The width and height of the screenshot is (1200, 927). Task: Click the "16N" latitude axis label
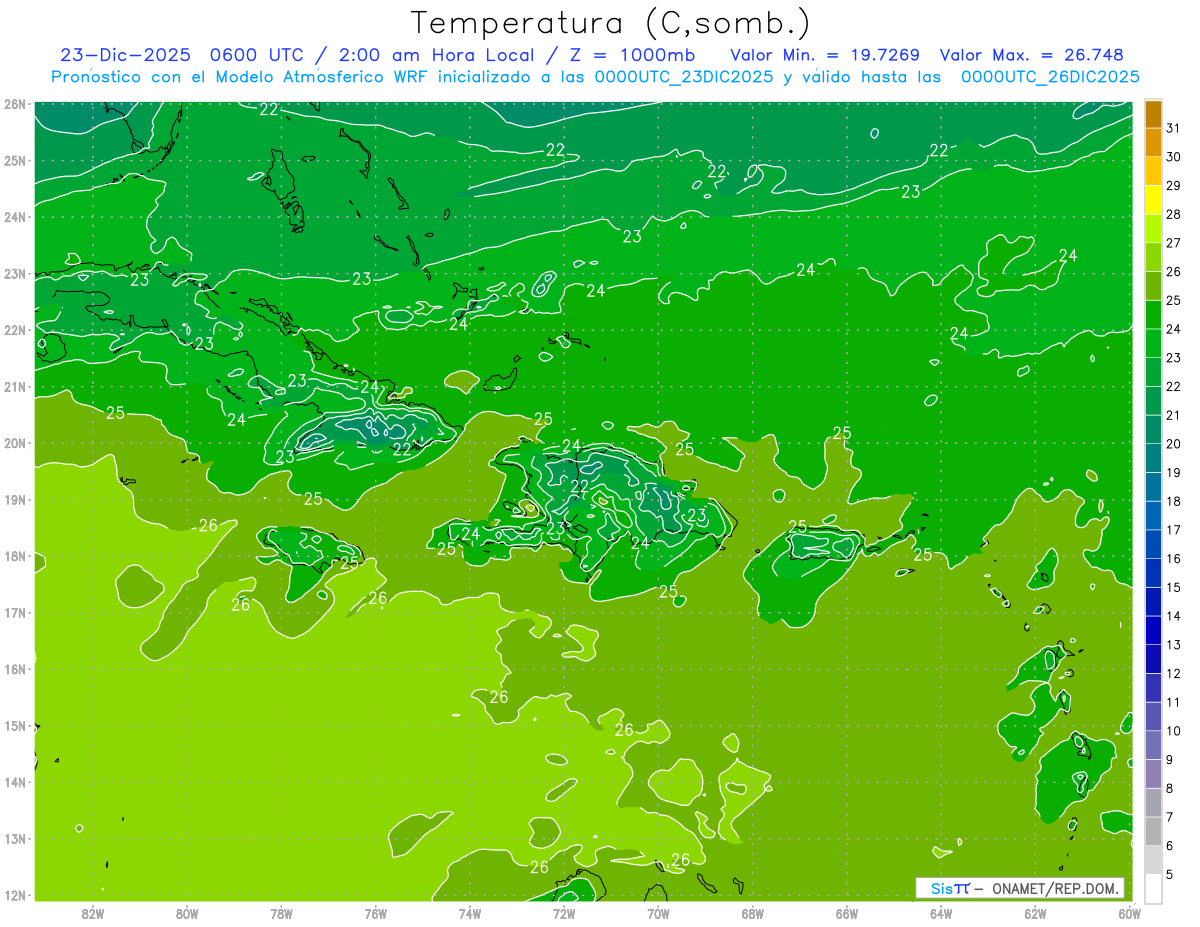14,669
